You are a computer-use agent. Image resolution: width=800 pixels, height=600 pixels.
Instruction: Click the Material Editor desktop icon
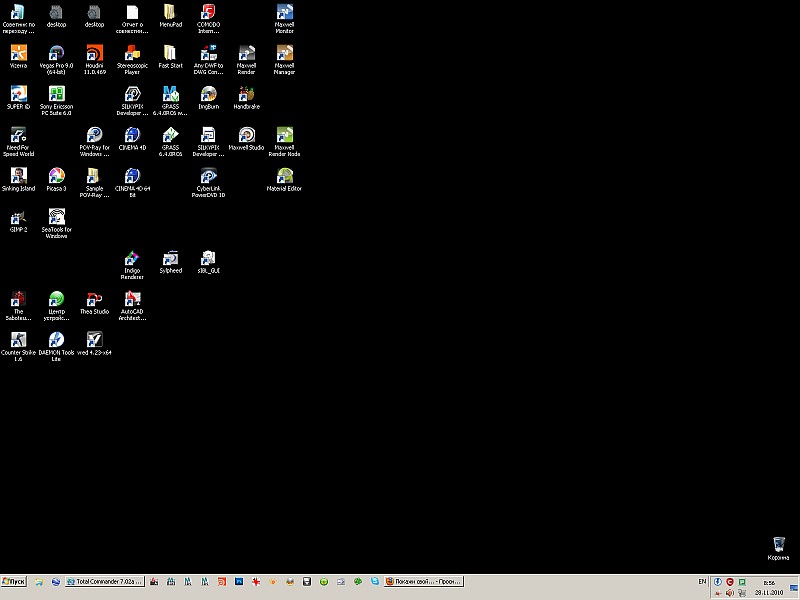point(284,177)
